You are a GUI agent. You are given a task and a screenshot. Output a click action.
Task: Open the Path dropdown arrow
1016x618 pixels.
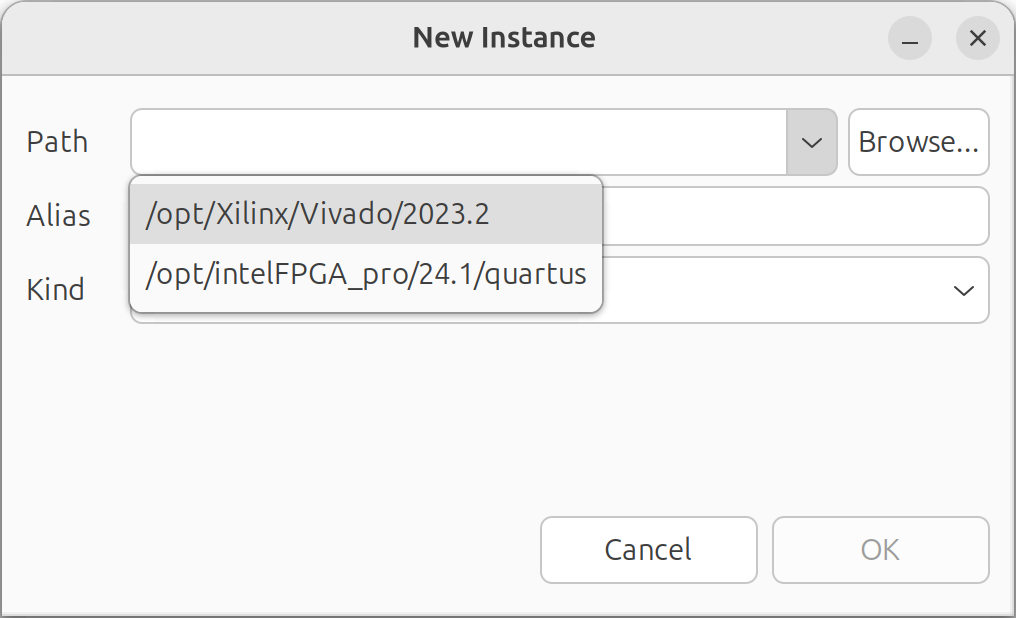point(811,142)
